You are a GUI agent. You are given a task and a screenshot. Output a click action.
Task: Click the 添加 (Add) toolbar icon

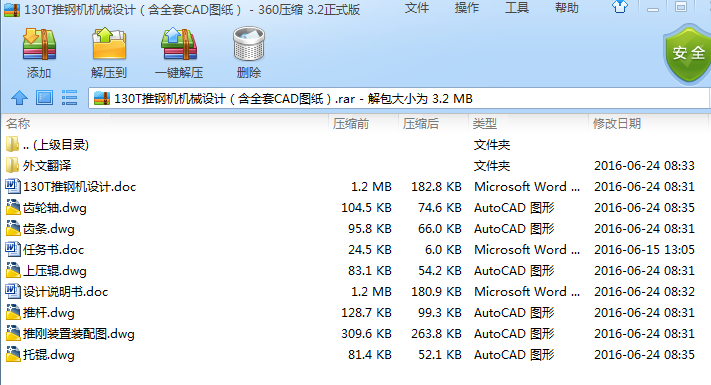click(39, 44)
